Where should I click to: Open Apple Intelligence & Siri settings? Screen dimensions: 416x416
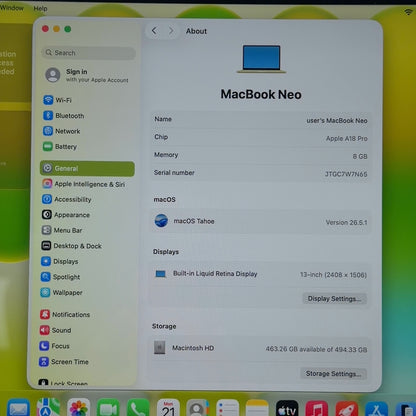pyautogui.click(x=84, y=184)
